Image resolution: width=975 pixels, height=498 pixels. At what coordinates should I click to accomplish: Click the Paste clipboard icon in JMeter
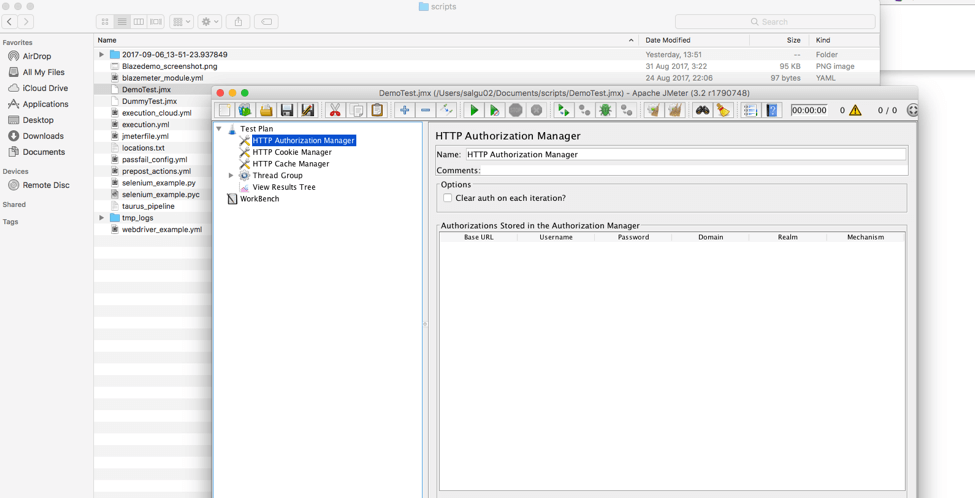point(377,111)
